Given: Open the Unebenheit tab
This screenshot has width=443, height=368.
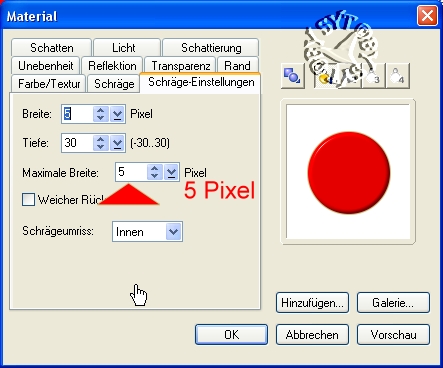Looking at the screenshot, I should (x=46, y=66).
